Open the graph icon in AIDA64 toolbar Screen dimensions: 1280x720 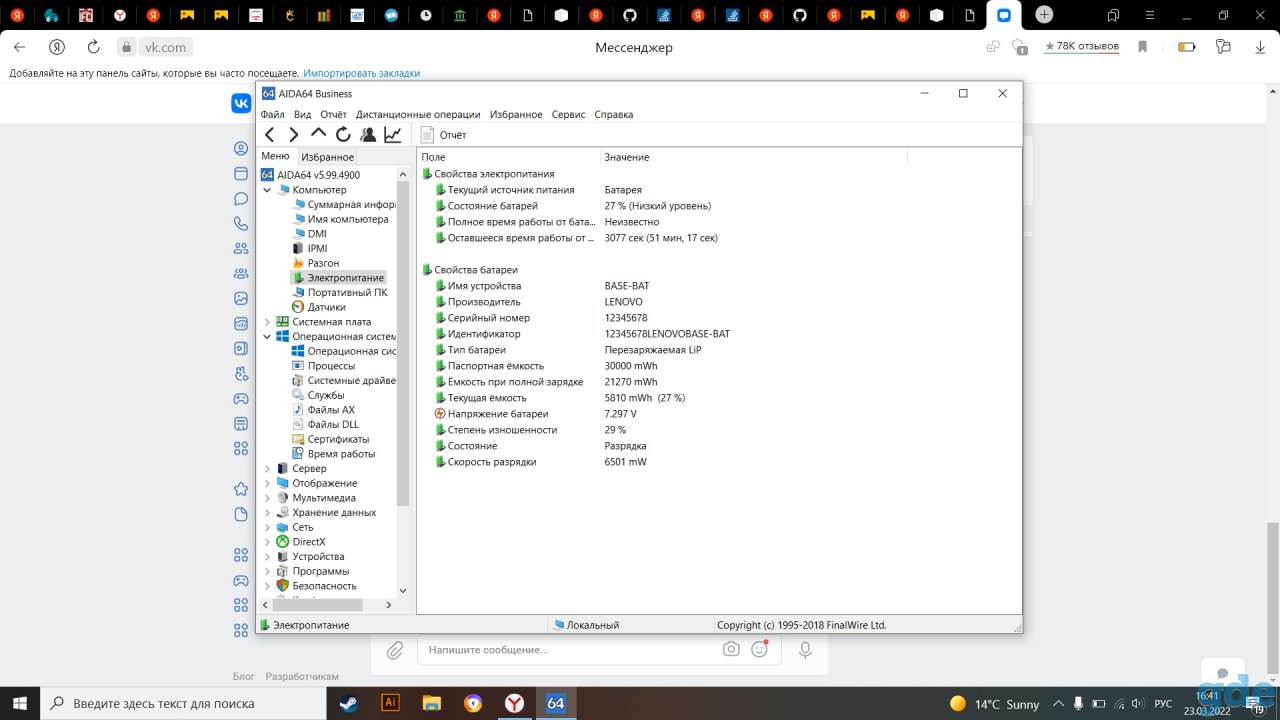pos(393,135)
